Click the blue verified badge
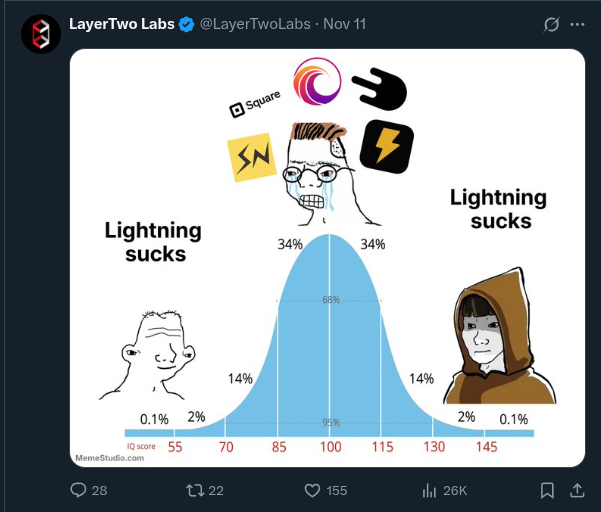This screenshot has height=512, width=601. 186,24
